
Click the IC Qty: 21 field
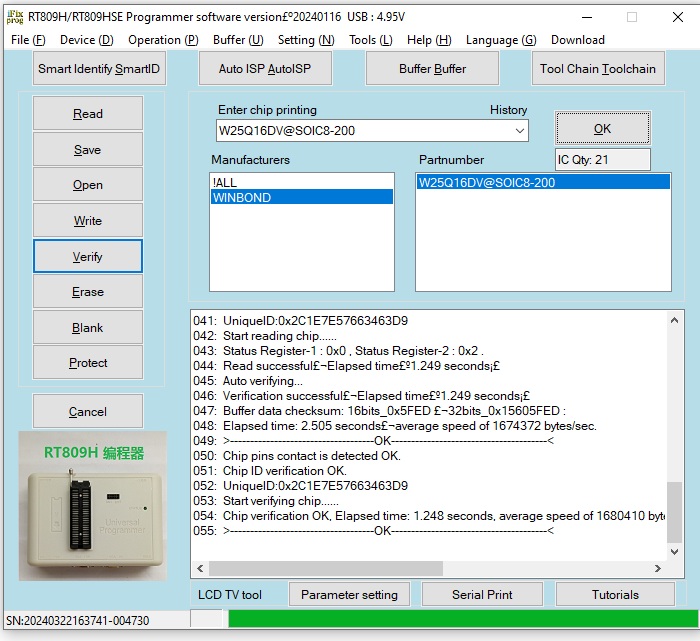[603, 160]
